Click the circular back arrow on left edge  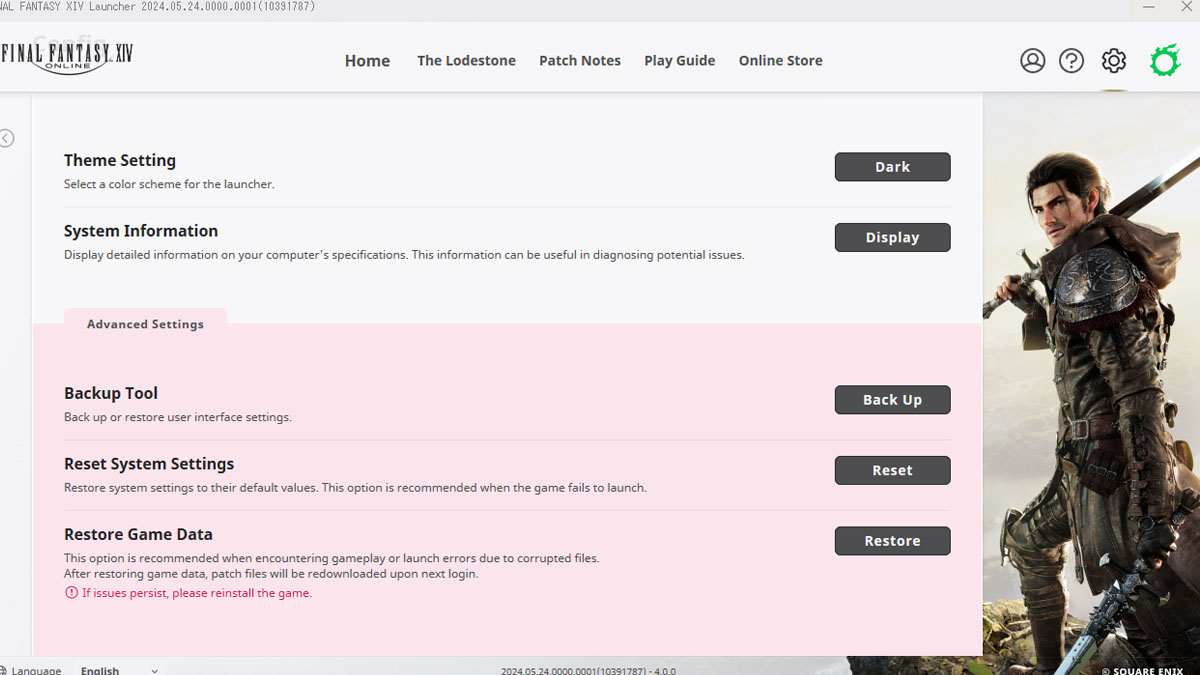tap(6, 139)
